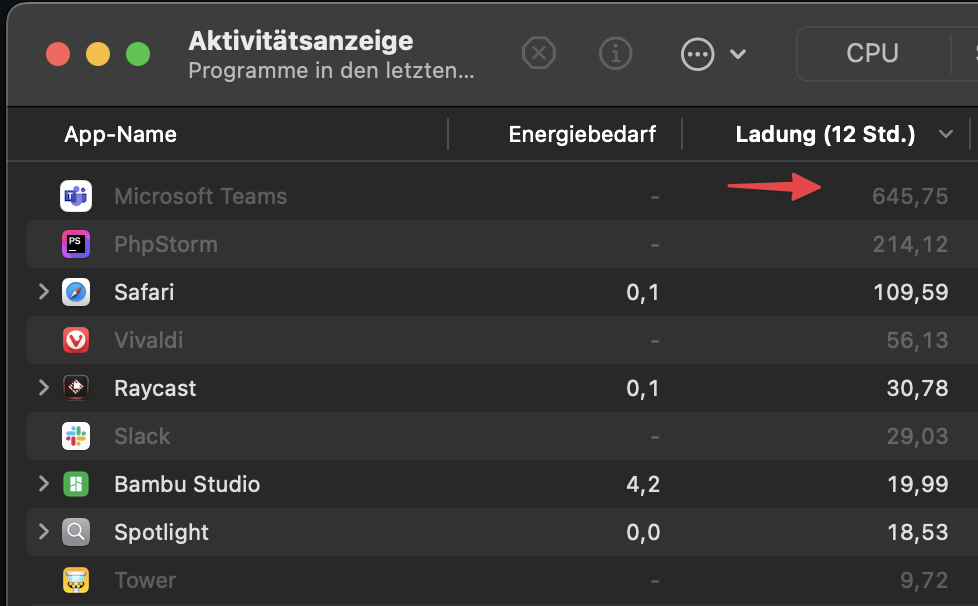Switch to the CPU tab
978x606 pixels.
pos(873,54)
